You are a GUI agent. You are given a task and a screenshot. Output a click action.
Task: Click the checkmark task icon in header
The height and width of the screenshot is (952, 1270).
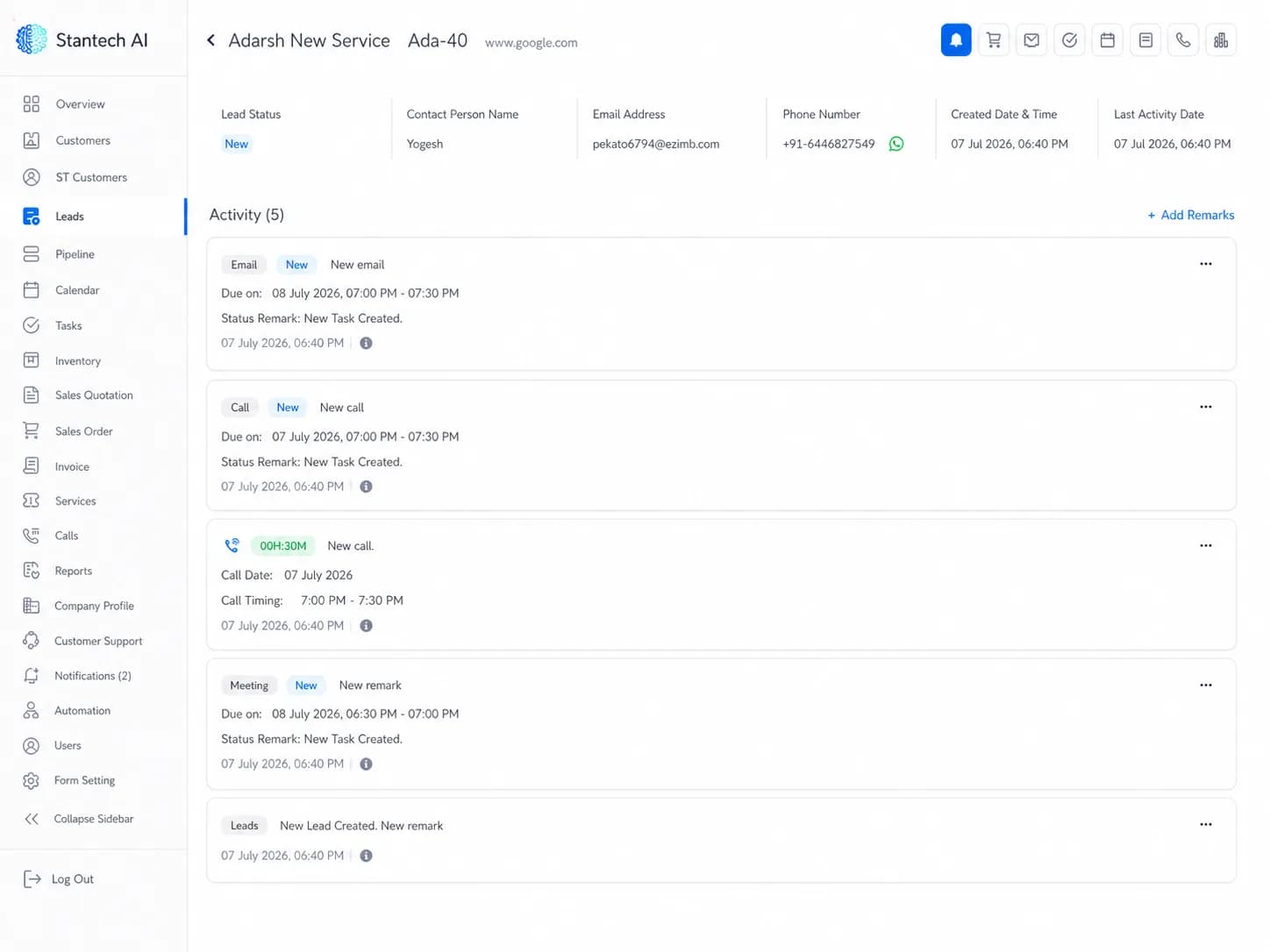pyautogui.click(x=1069, y=40)
